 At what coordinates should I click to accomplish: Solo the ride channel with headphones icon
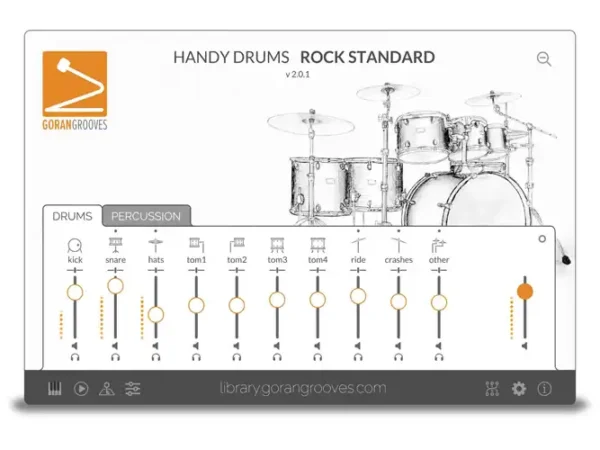point(358,357)
